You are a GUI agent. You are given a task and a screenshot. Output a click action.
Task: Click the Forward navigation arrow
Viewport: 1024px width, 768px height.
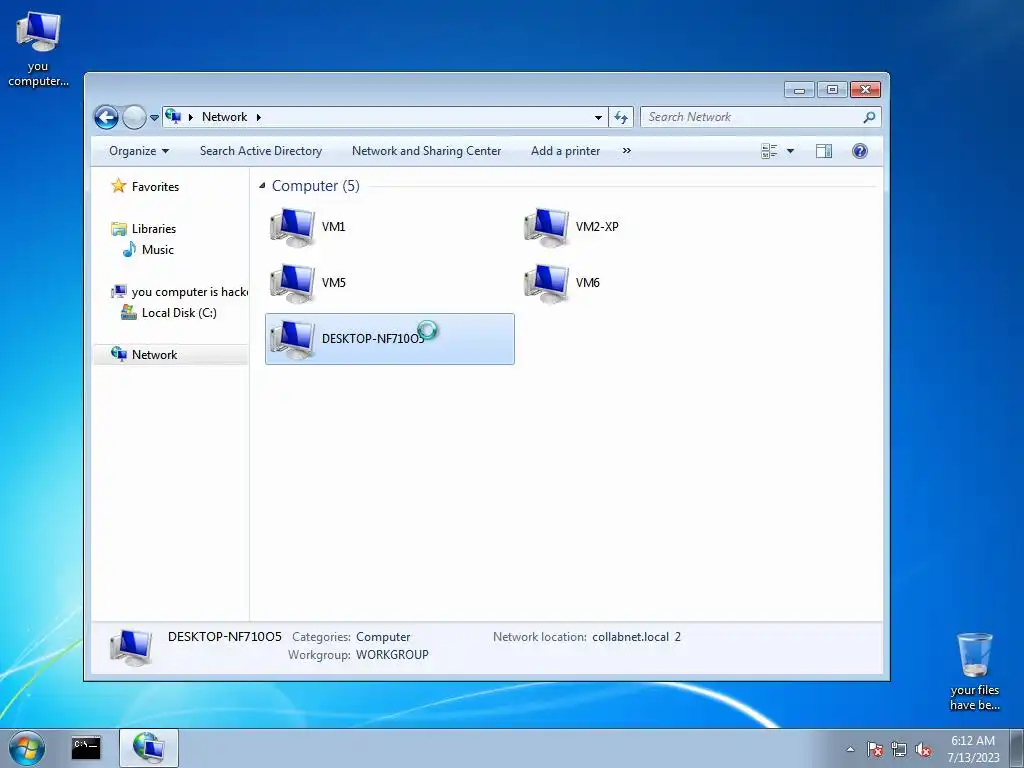tap(135, 118)
